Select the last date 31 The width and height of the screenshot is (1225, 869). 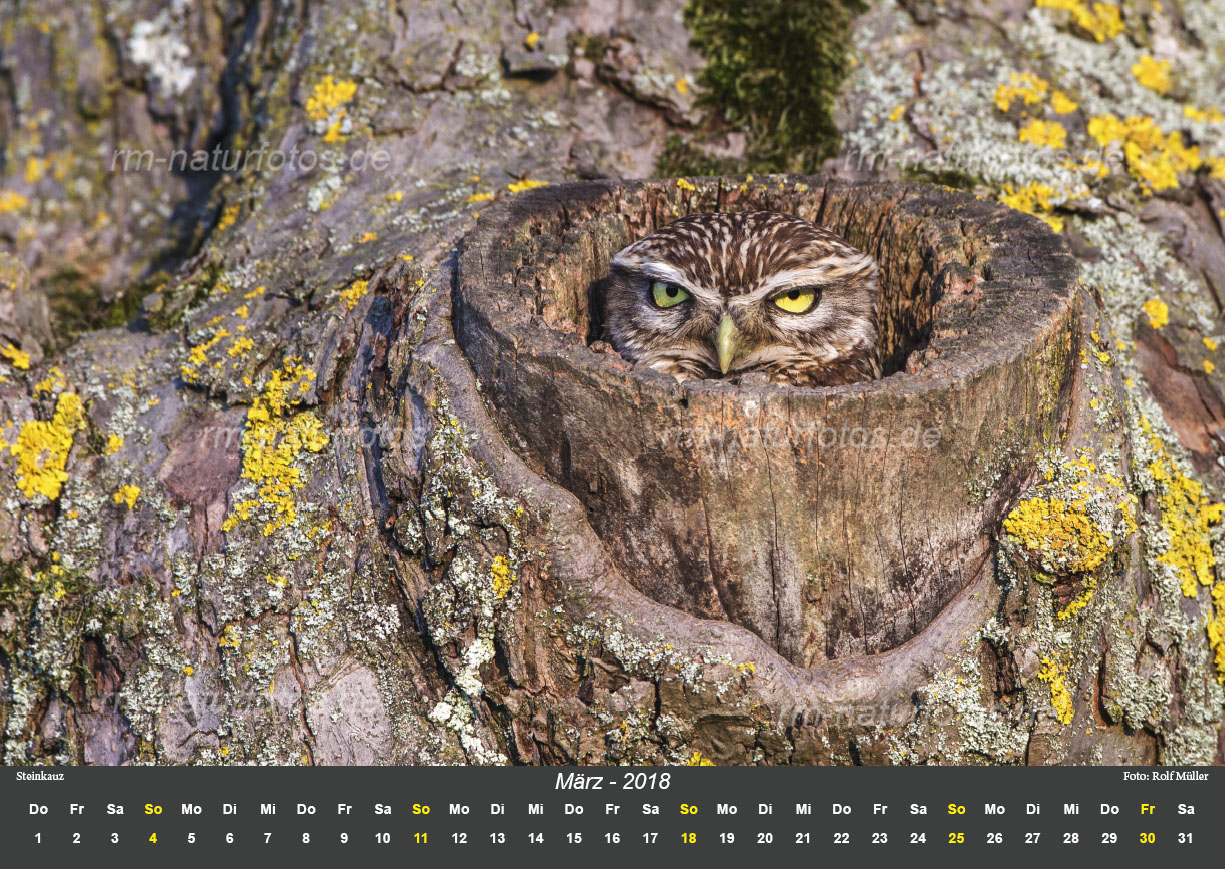click(1185, 840)
